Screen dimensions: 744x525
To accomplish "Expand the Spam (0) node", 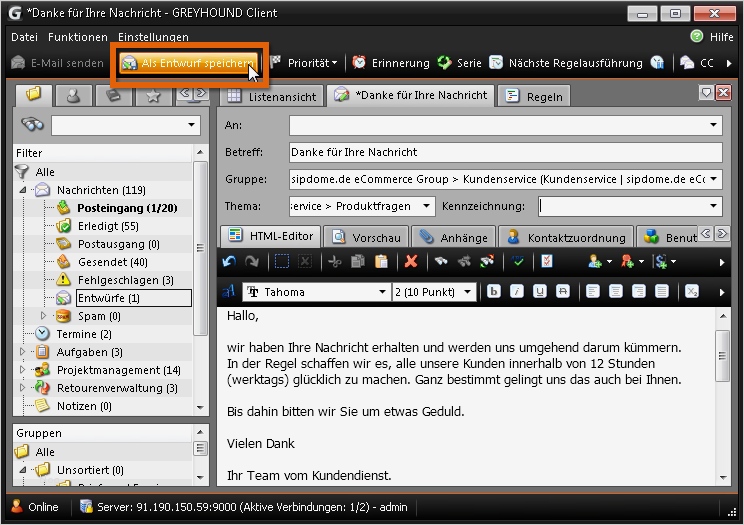I will point(44,316).
